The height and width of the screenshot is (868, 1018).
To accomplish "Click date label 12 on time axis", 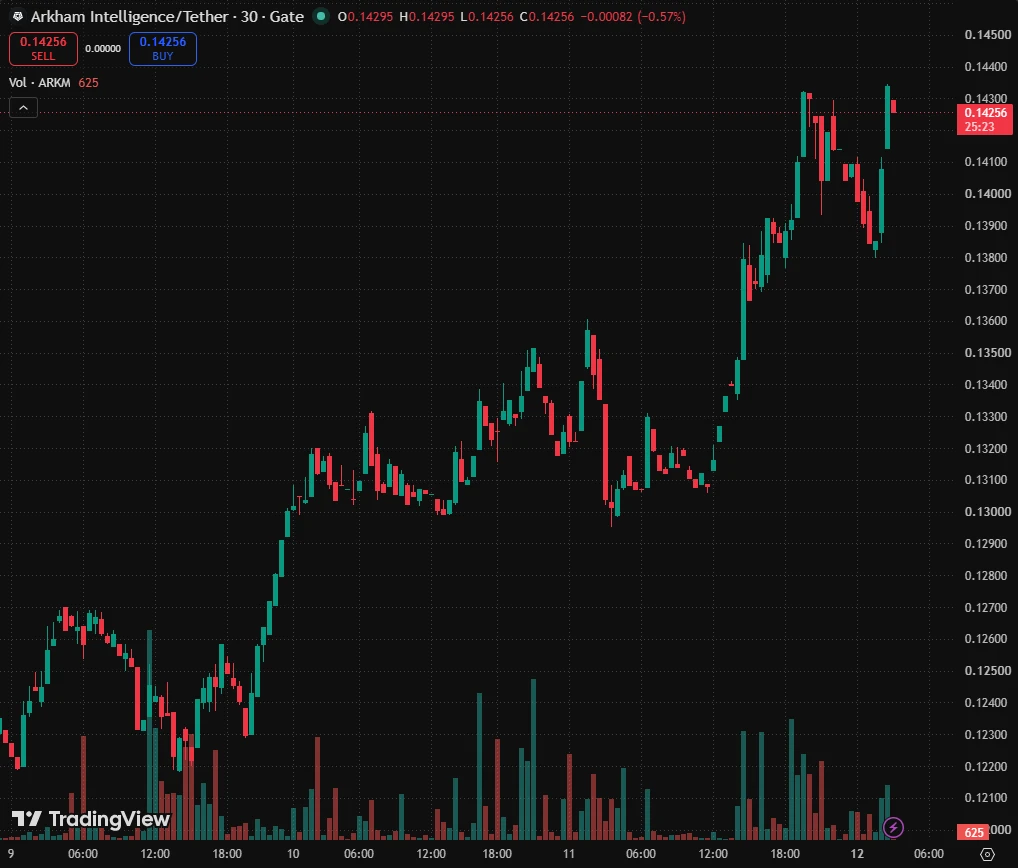I will coord(857,854).
